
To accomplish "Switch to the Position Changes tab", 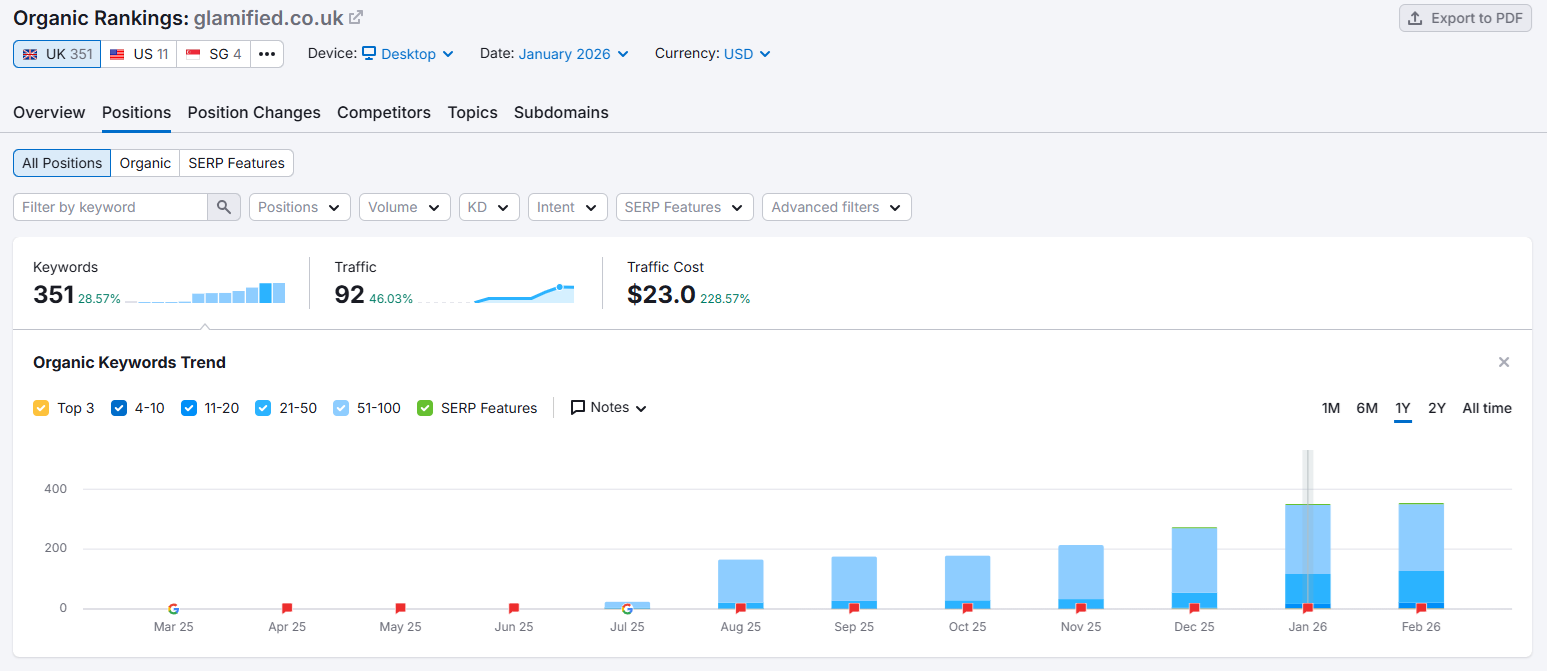I will pos(254,112).
